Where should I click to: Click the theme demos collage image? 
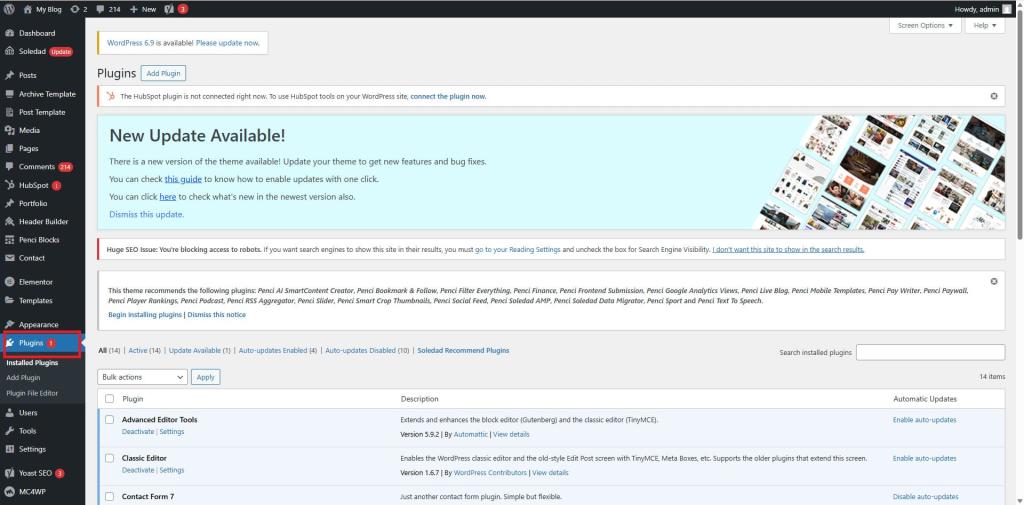878,172
